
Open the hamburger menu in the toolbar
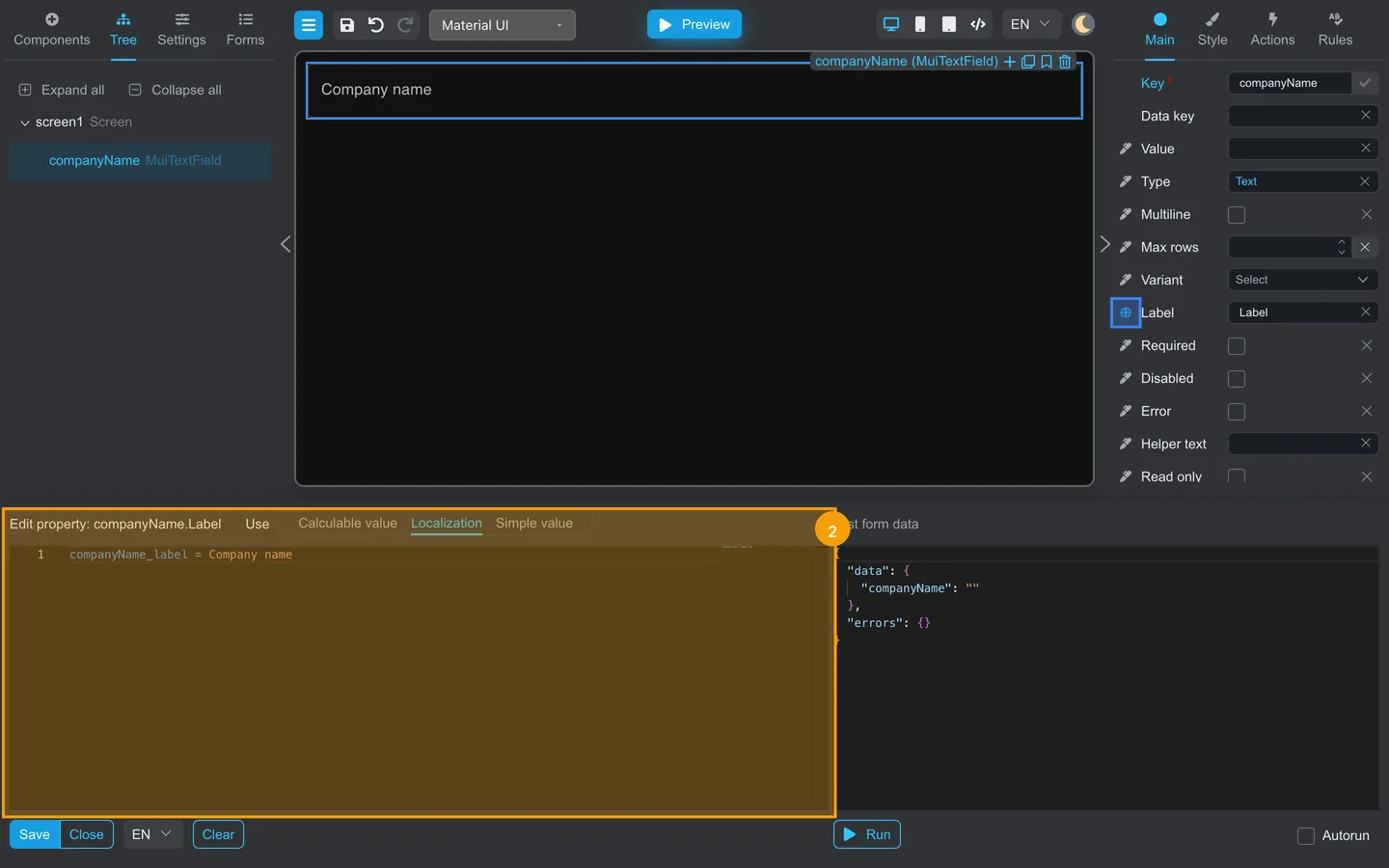tap(309, 25)
